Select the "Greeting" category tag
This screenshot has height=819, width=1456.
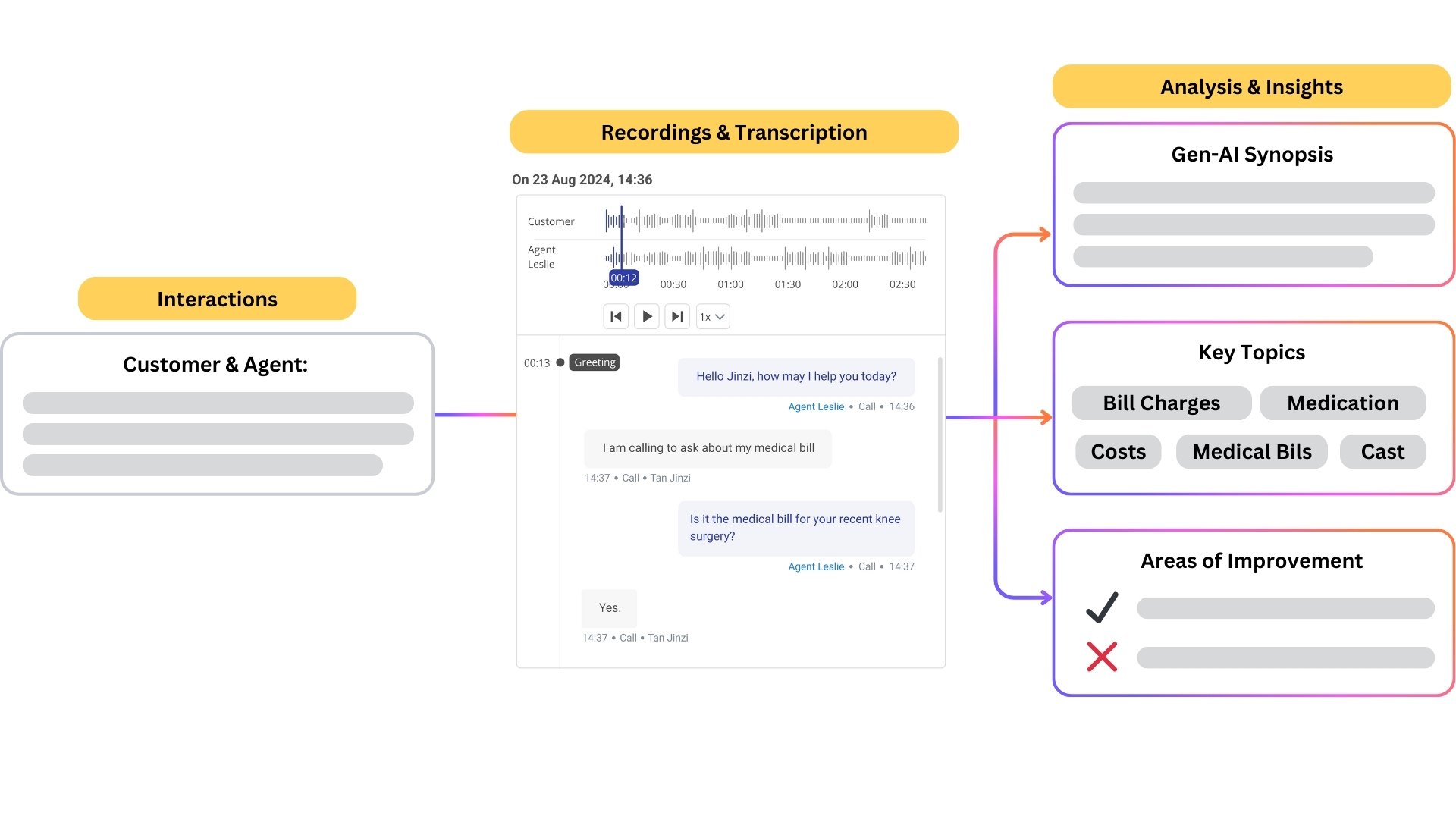pyautogui.click(x=594, y=362)
